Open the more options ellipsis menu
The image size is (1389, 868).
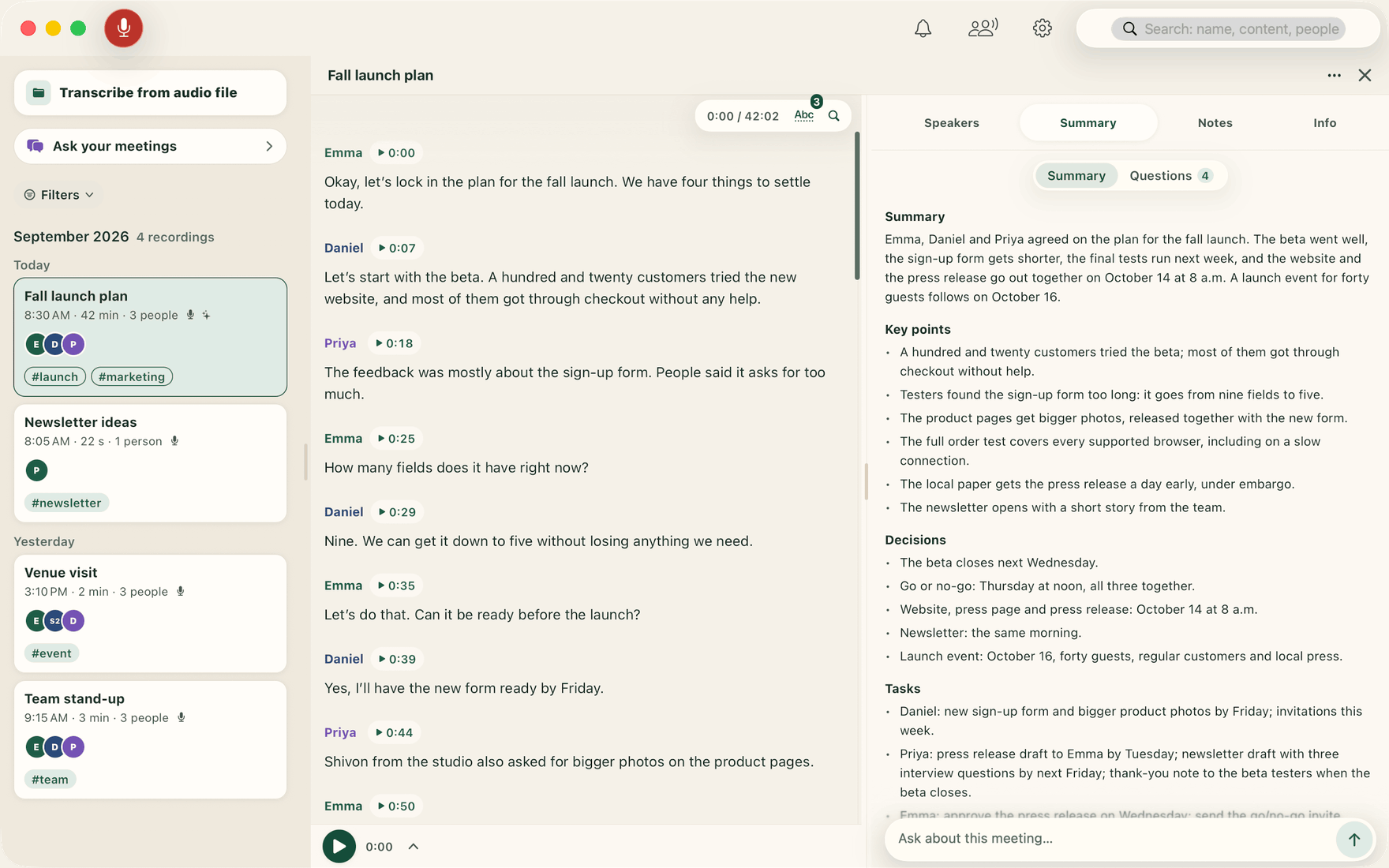(x=1334, y=76)
